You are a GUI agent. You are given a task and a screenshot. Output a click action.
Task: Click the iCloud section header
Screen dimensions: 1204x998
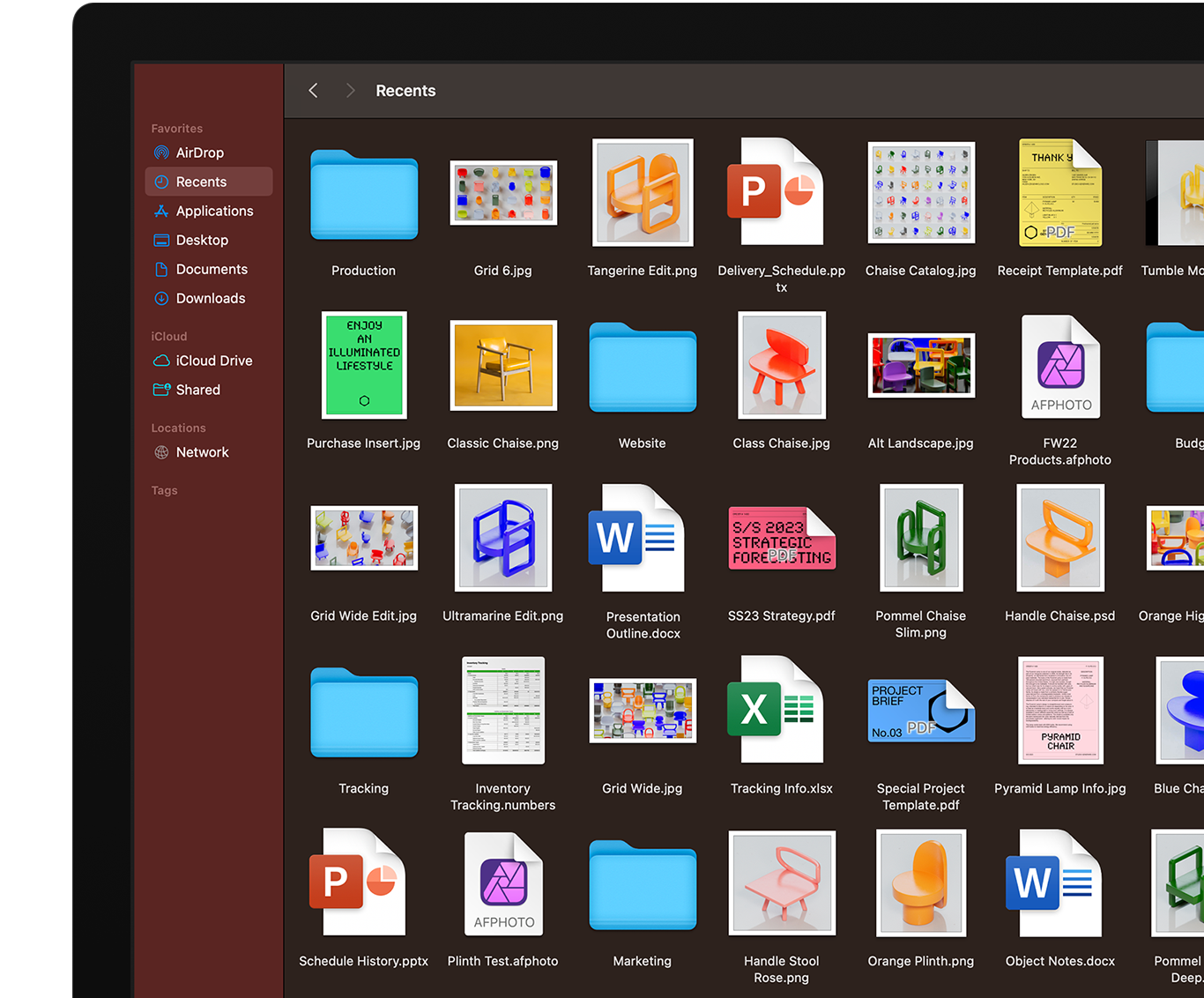169,337
